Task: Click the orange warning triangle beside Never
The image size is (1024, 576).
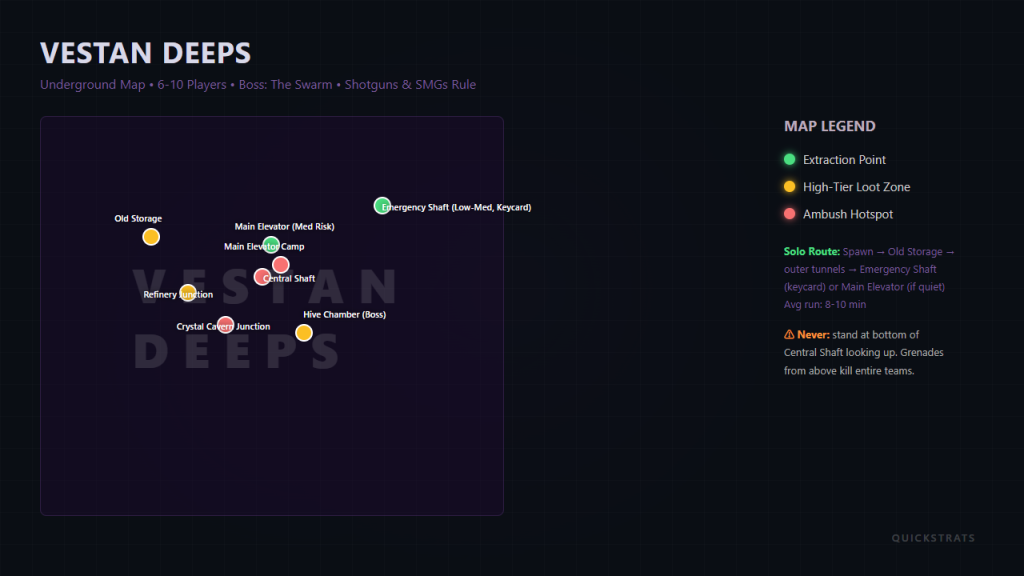Action: pos(789,334)
